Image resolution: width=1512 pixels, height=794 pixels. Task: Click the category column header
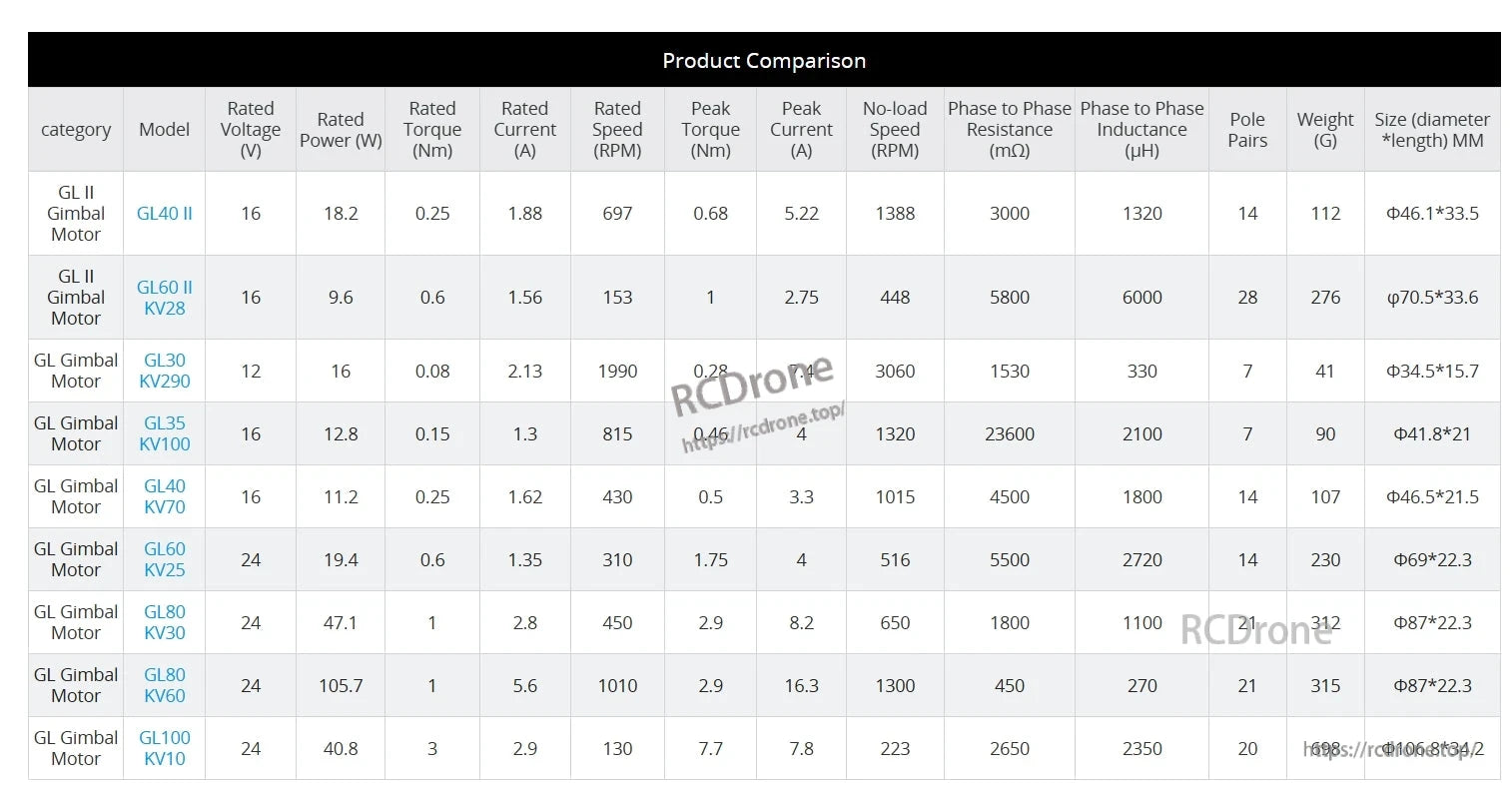76,130
